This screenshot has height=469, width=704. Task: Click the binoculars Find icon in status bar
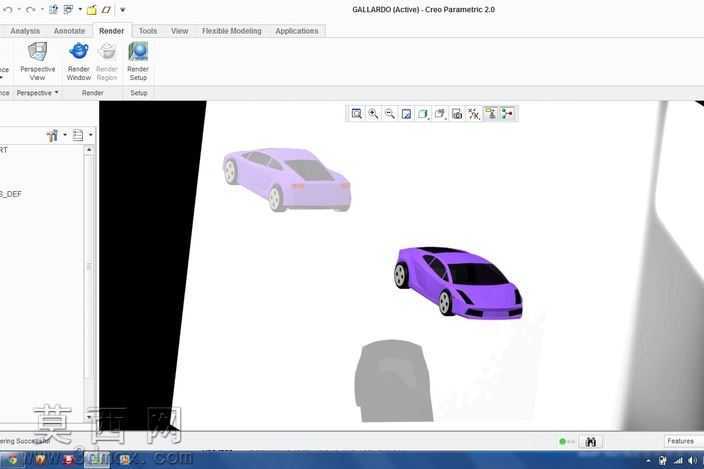point(590,442)
